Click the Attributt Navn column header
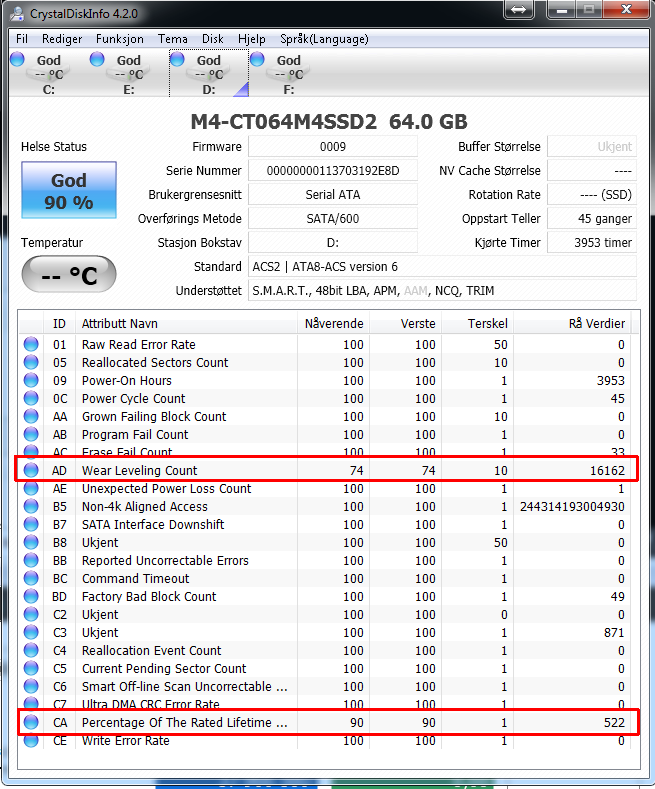The width and height of the screenshot is (655, 789). coord(186,324)
